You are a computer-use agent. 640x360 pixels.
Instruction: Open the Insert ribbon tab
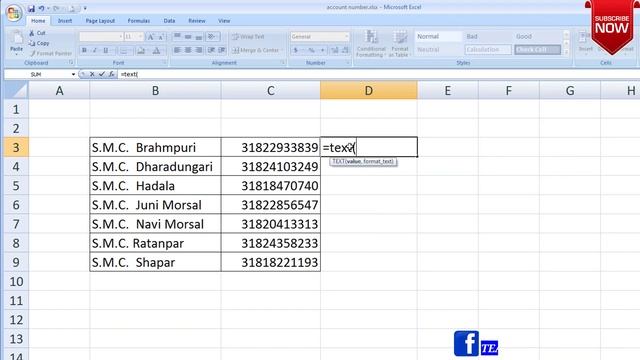[64, 21]
